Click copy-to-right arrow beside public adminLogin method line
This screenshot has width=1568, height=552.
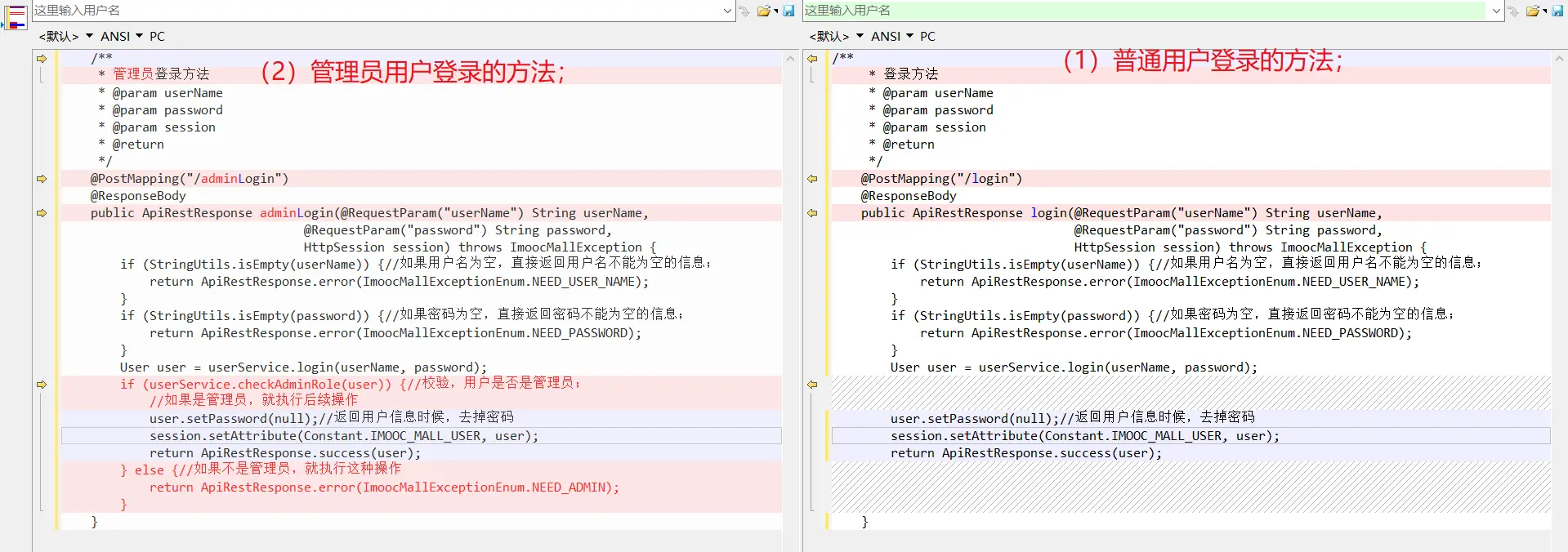[42, 213]
